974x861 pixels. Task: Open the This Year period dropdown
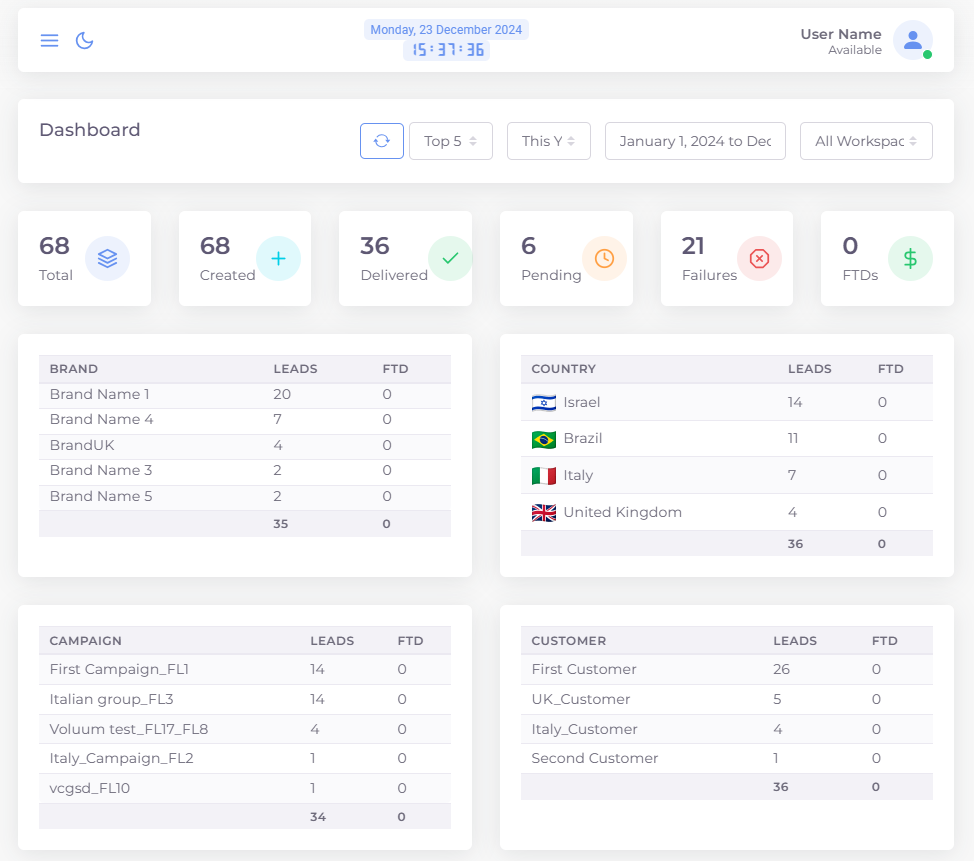[548, 141]
